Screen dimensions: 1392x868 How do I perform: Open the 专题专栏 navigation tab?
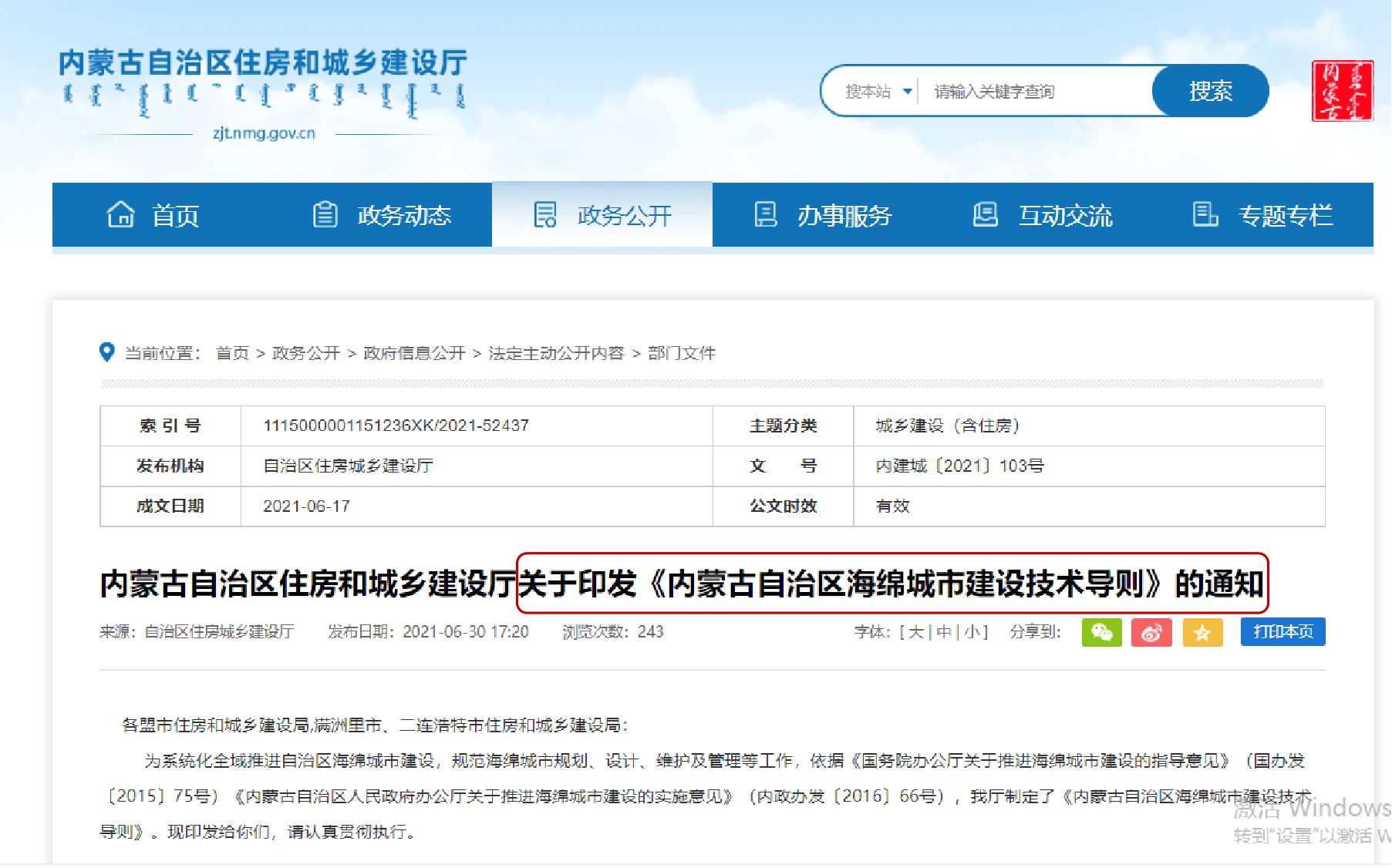pyautogui.click(x=1262, y=215)
